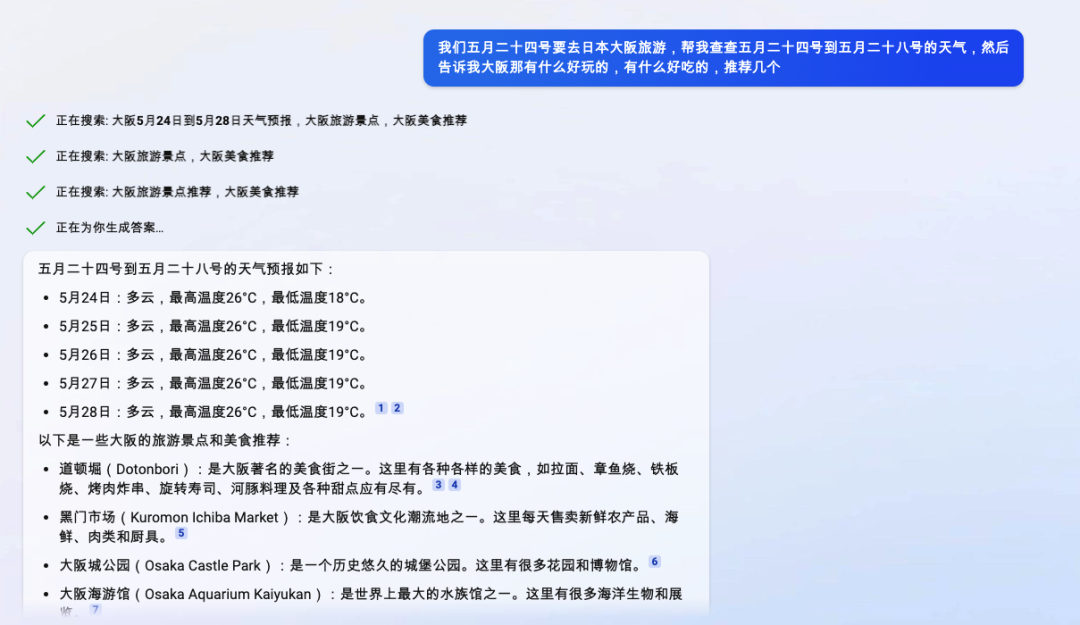Screen dimensions: 1080x625
Task: Open citation badge 2 after the weather list
Action: pyautogui.click(x=395, y=408)
